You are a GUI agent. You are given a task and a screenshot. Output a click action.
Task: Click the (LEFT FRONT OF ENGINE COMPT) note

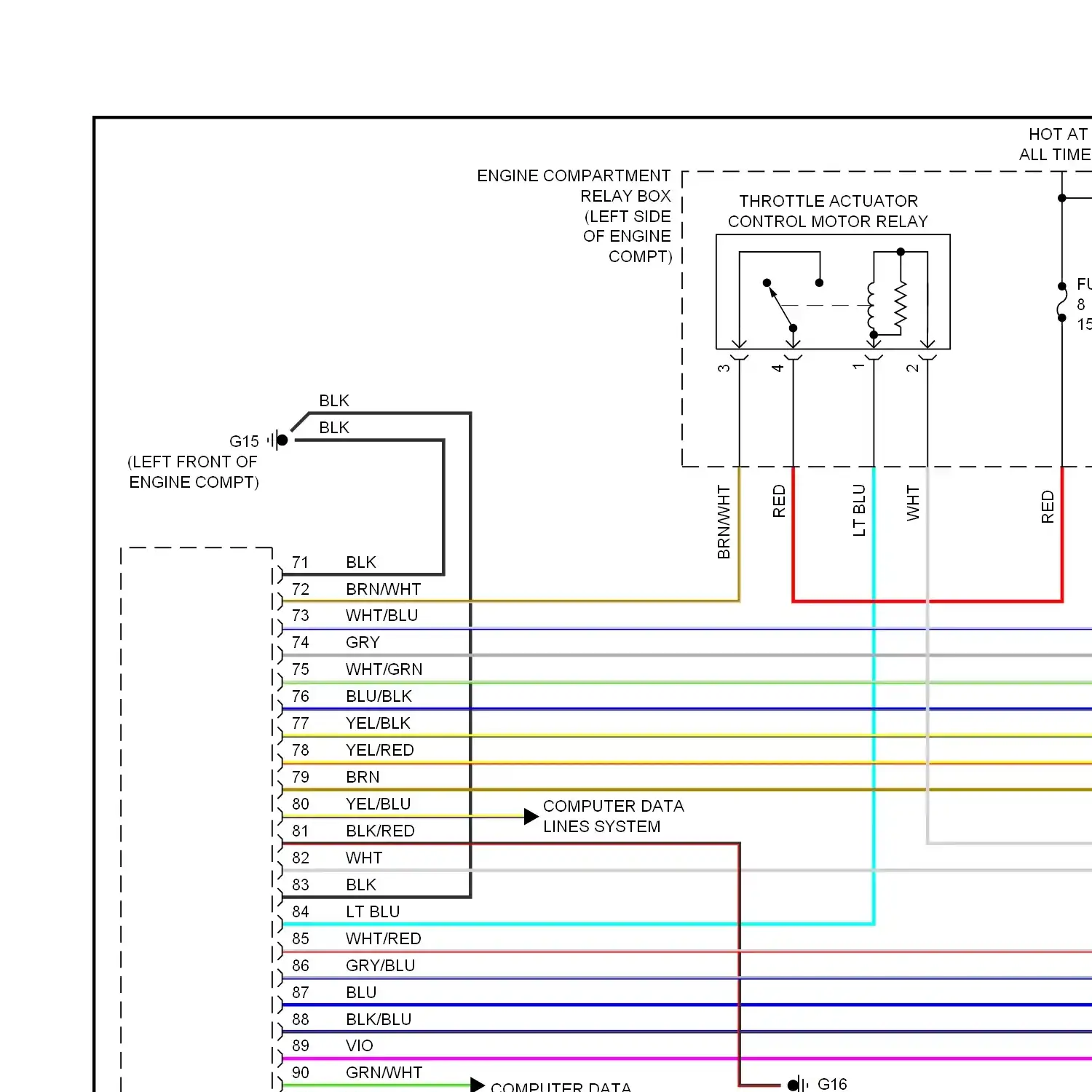194,472
